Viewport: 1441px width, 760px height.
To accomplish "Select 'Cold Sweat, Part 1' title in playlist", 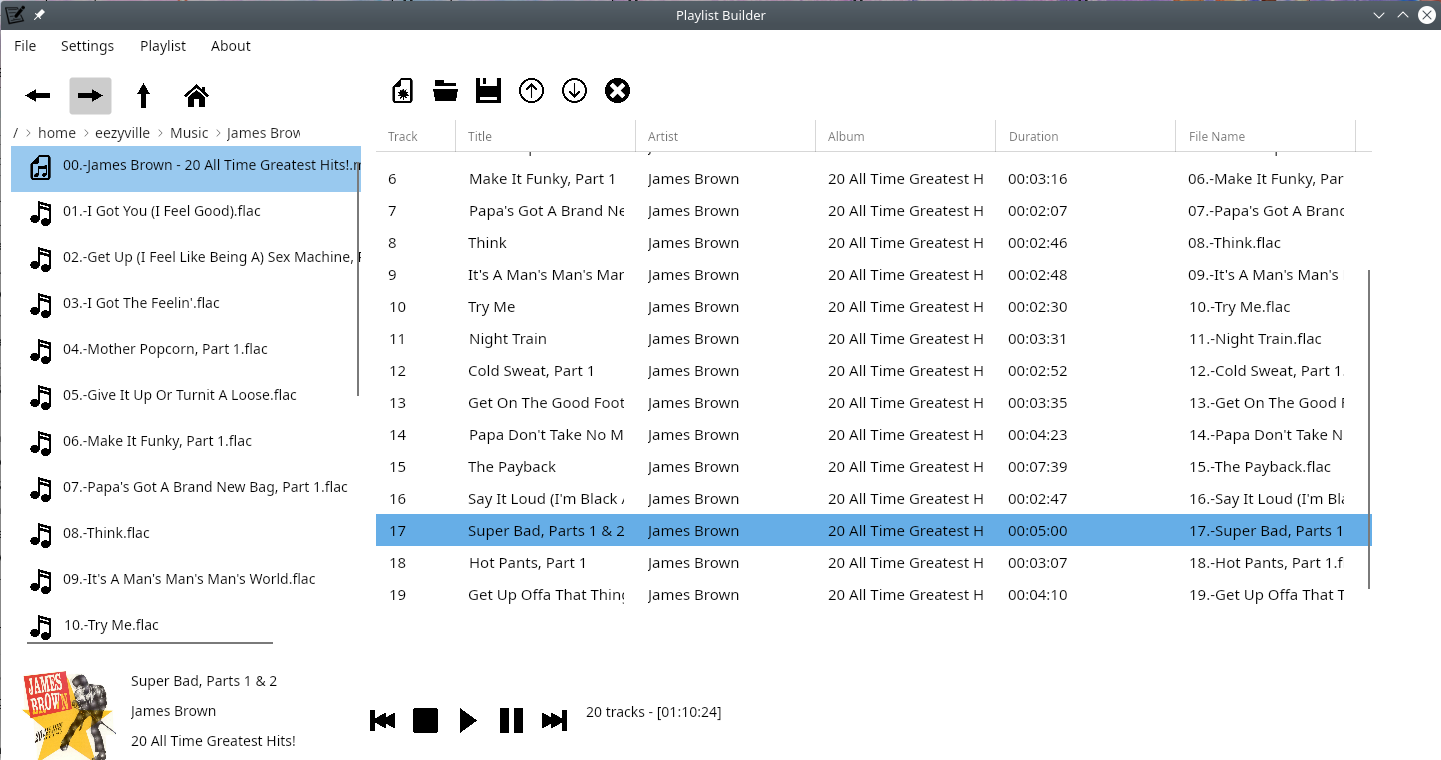I will point(531,371).
